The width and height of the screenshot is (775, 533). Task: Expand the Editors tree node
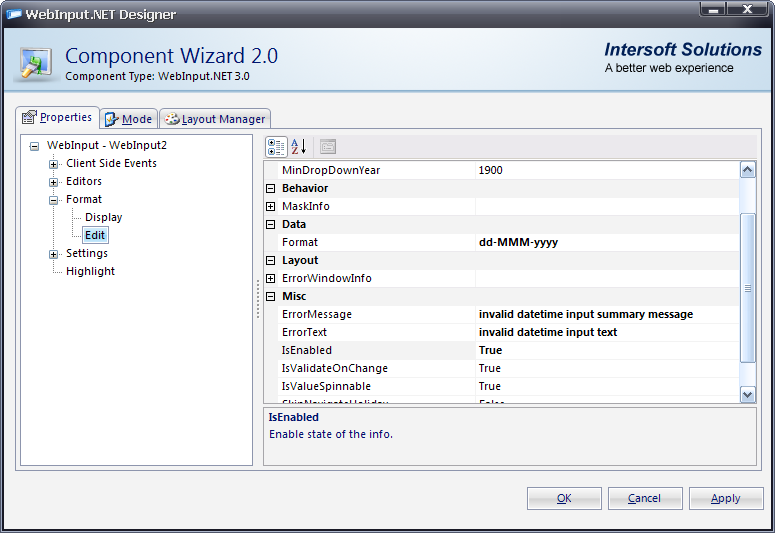click(54, 182)
